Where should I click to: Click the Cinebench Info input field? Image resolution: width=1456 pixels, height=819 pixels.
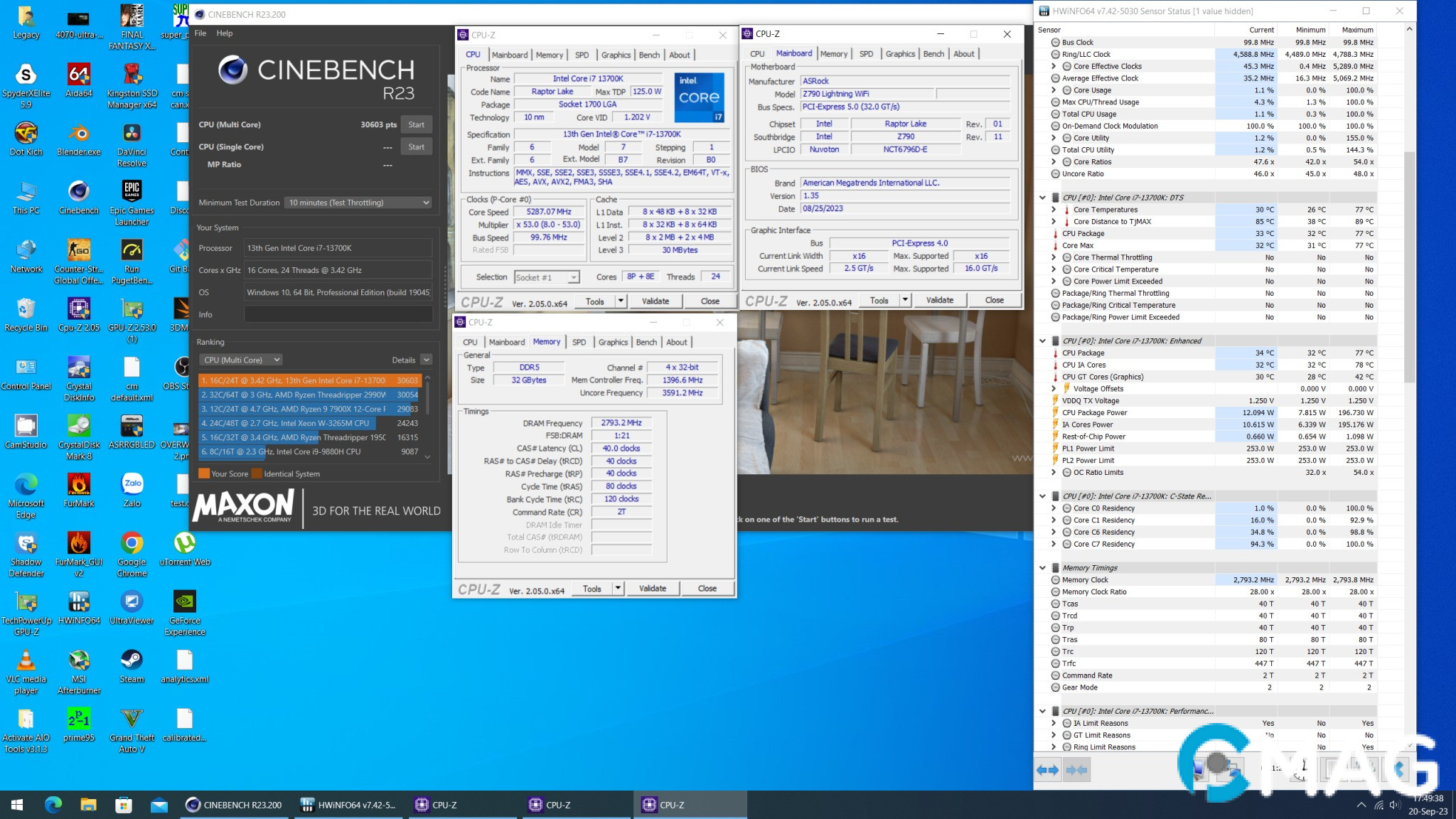pos(338,314)
